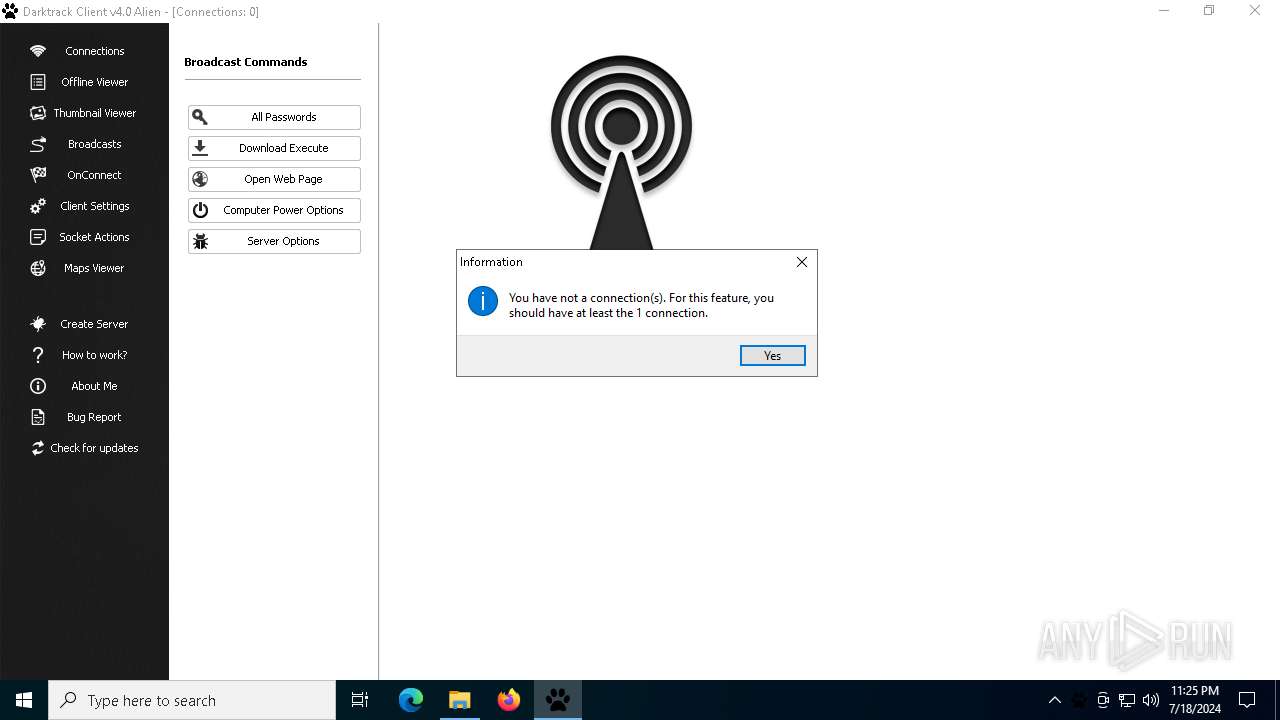Click the How to work question icon
1280x720 pixels.
pyautogui.click(x=38, y=355)
